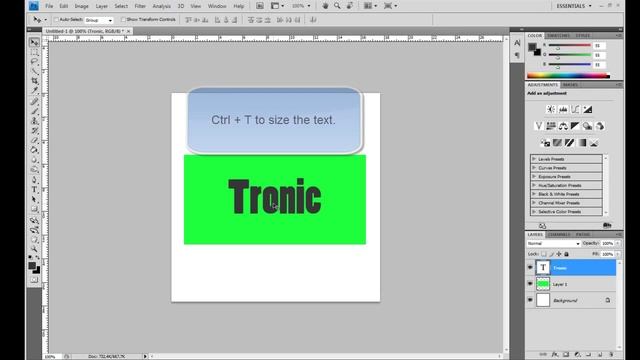Toggle lock all padlock icon

(x=567, y=254)
